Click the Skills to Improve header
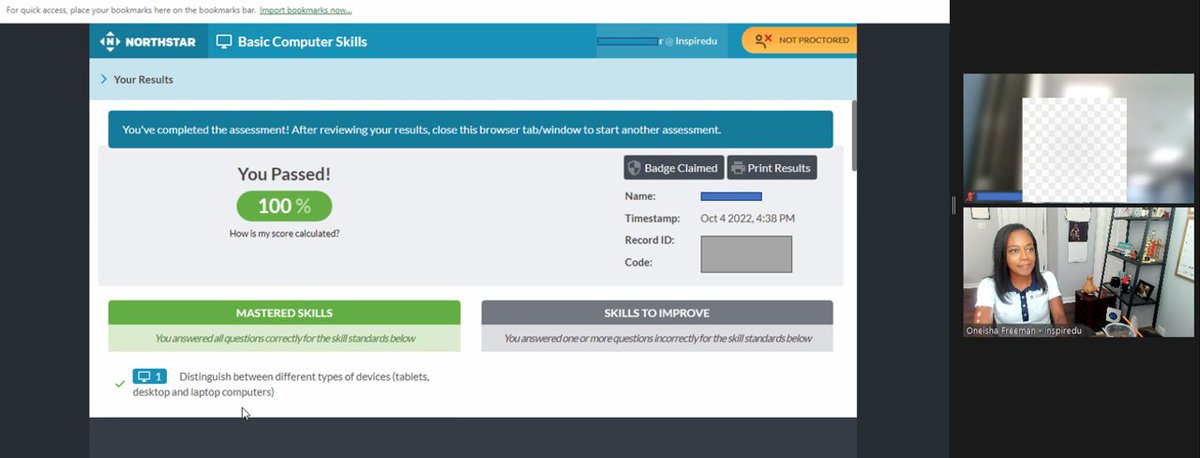1200x458 pixels. (x=657, y=313)
